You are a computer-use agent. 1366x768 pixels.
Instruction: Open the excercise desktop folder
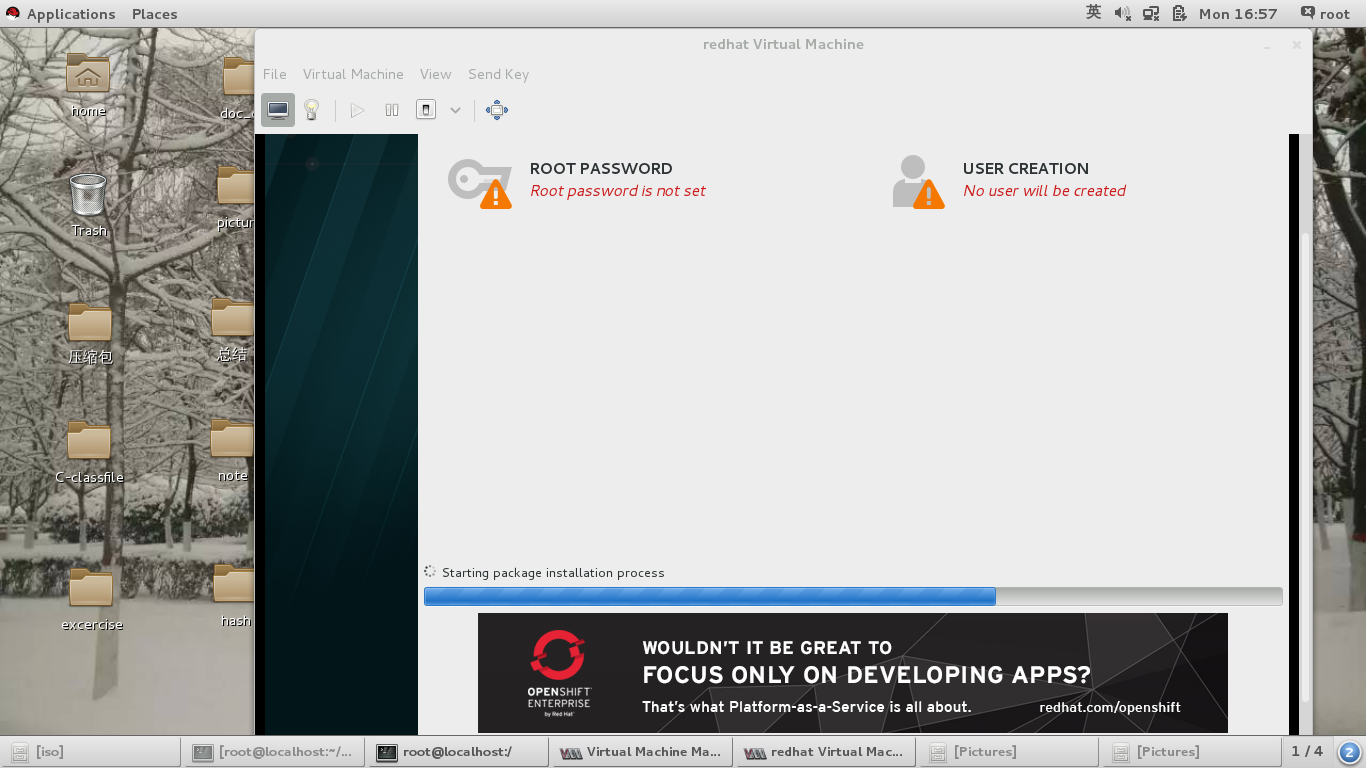pos(91,599)
